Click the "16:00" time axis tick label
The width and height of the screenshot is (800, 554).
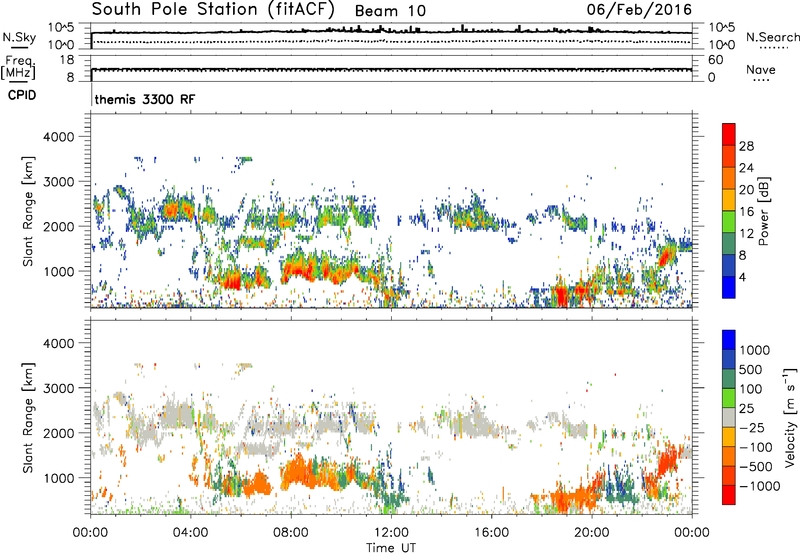pos(492,533)
